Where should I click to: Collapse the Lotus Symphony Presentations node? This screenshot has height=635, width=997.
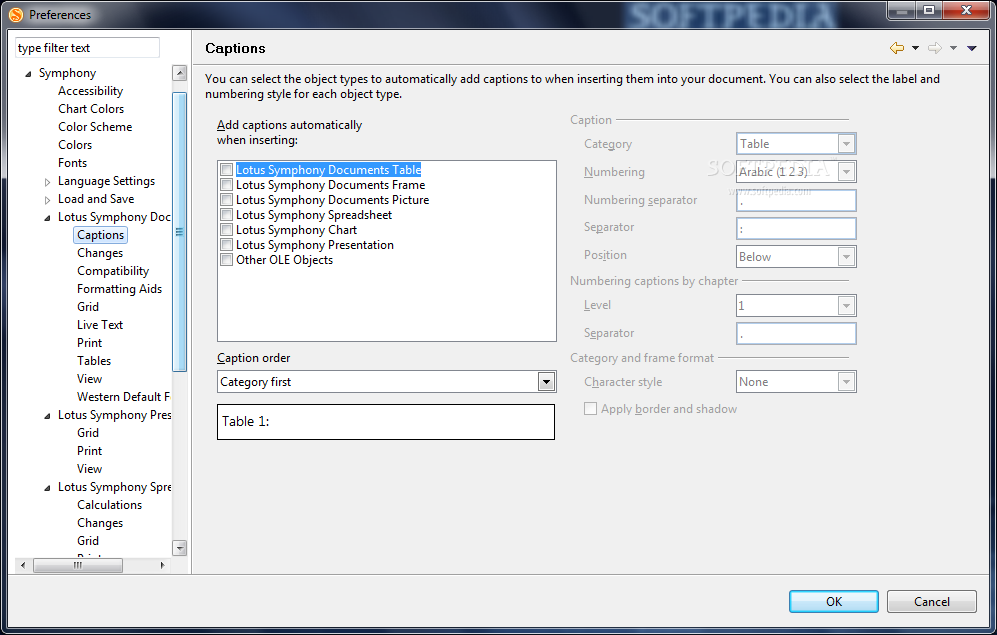(x=47, y=416)
